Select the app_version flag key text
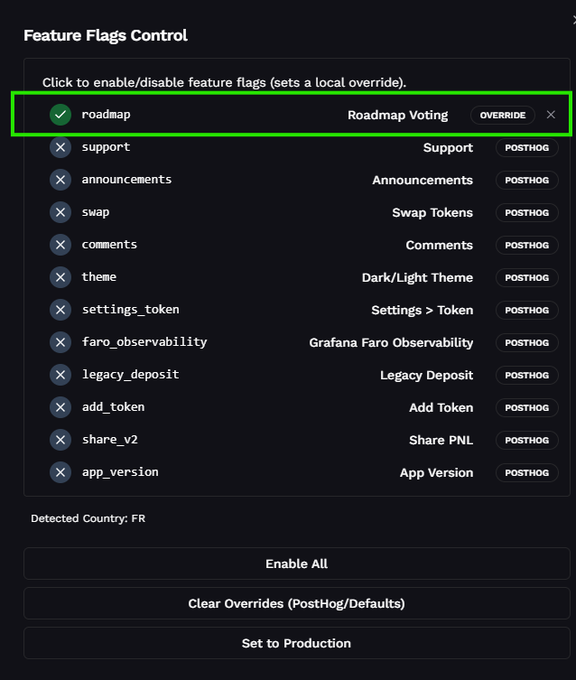 click(x=120, y=472)
